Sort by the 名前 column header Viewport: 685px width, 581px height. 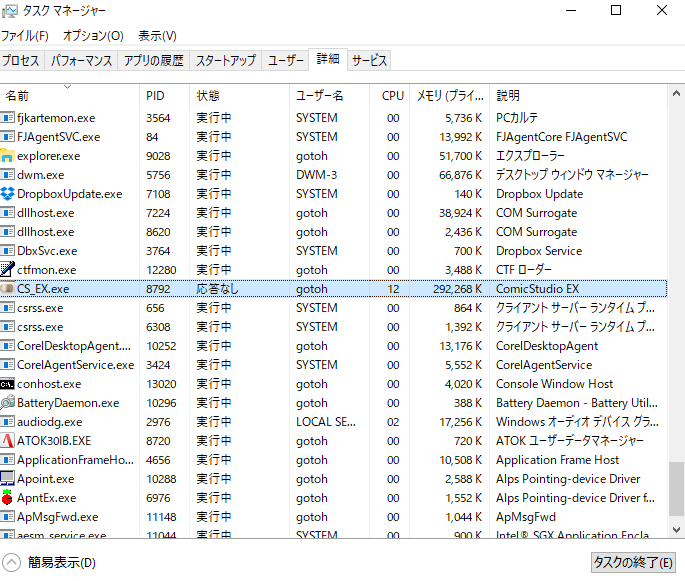(x=70, y=96)
